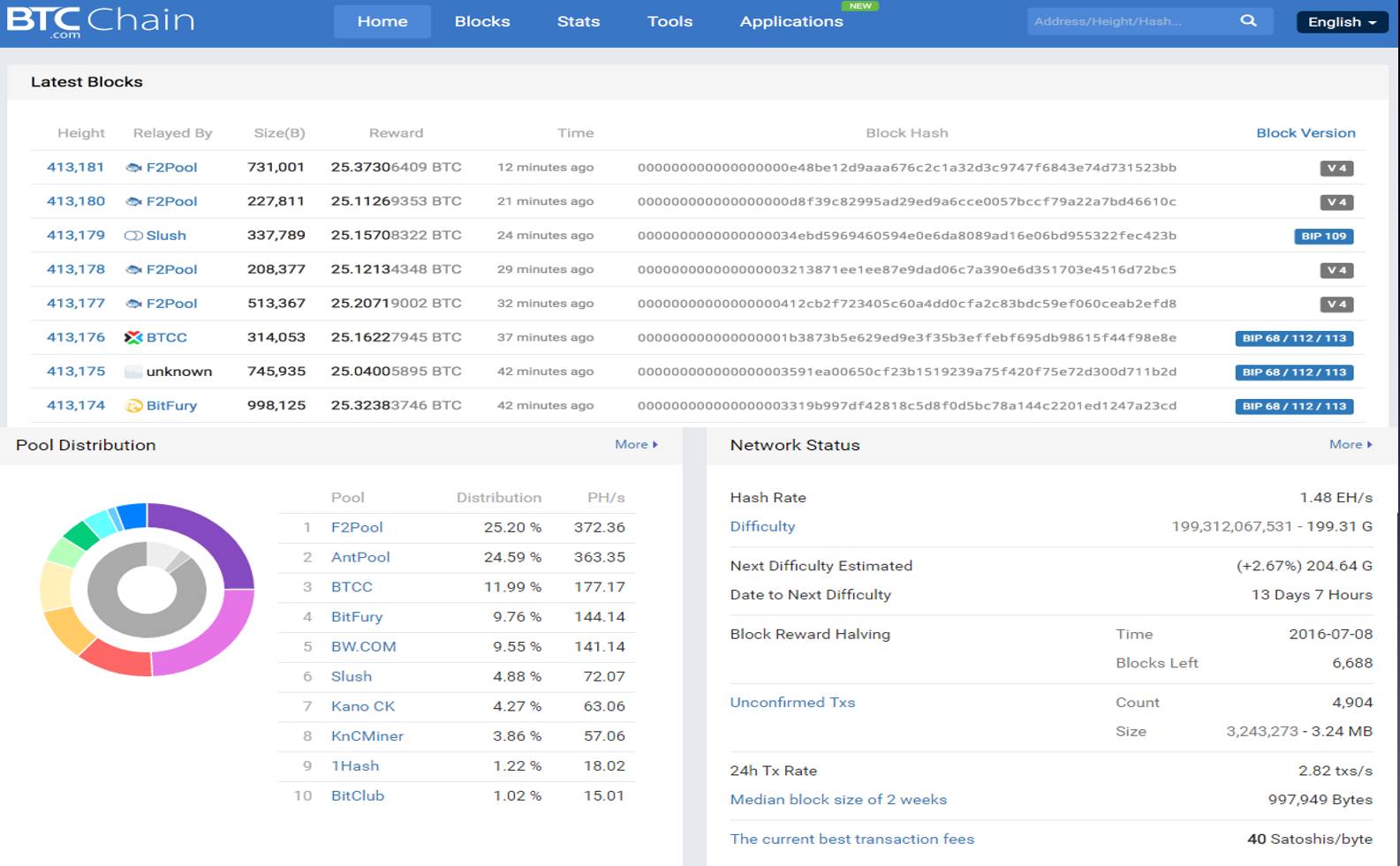The image size is (1400, 866).
Task: Click the 40 Satoshis/byte fee value
Action: click(1310, 839)
